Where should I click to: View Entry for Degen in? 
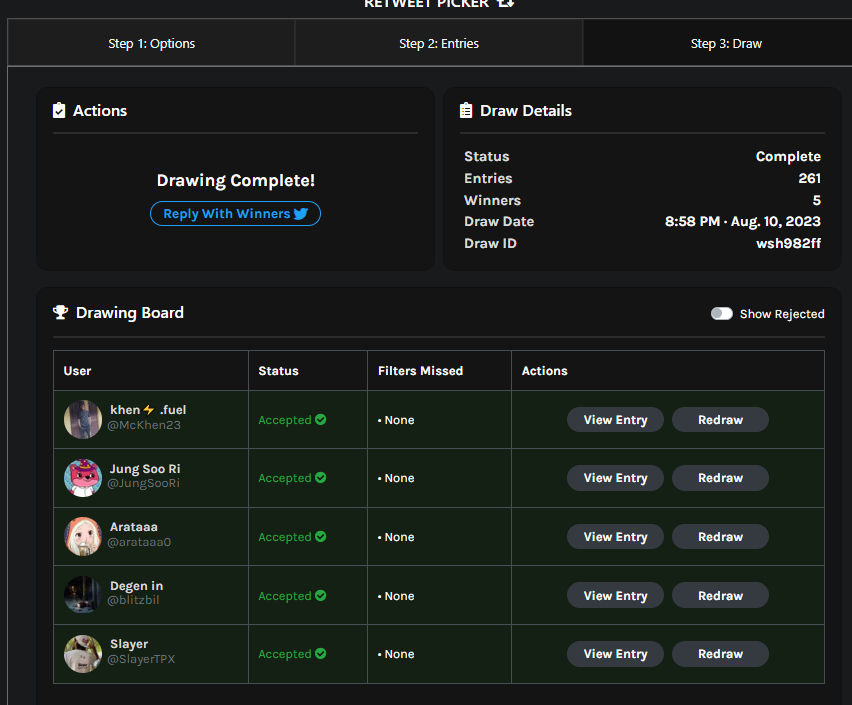pyautogui.click(x=615, y=596)
